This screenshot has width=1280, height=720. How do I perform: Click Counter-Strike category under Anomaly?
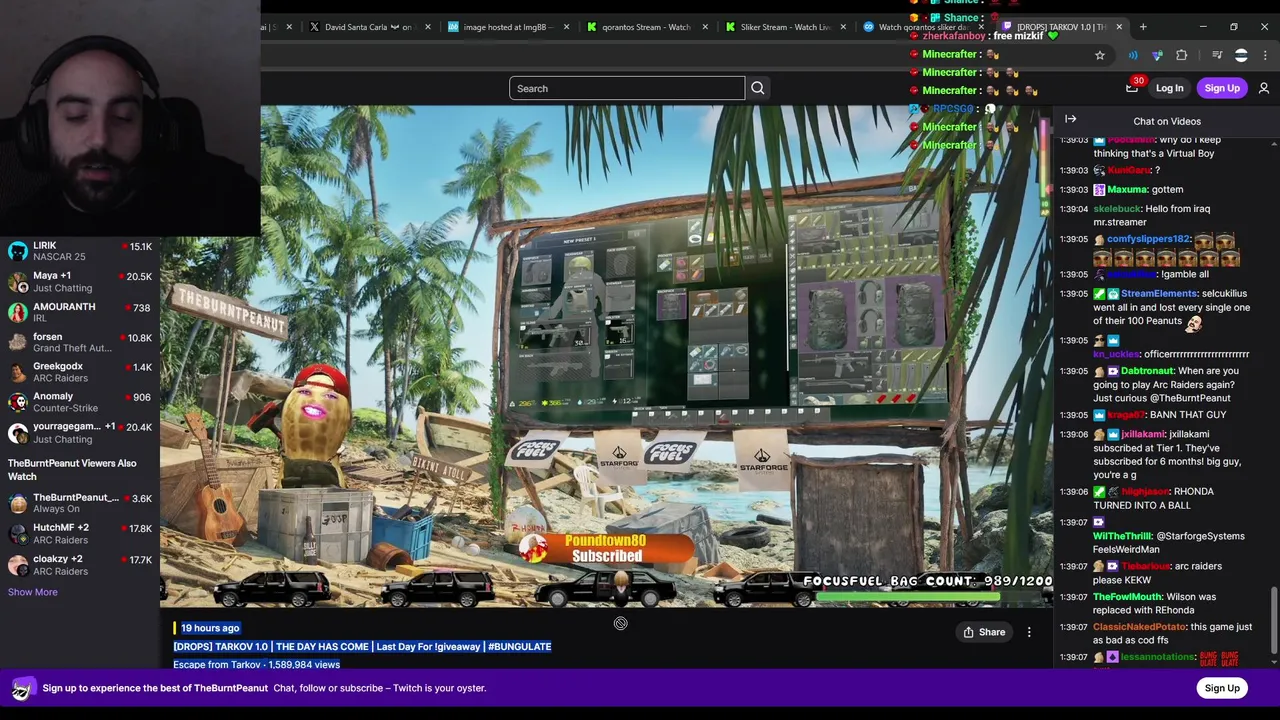click(65, 408)
